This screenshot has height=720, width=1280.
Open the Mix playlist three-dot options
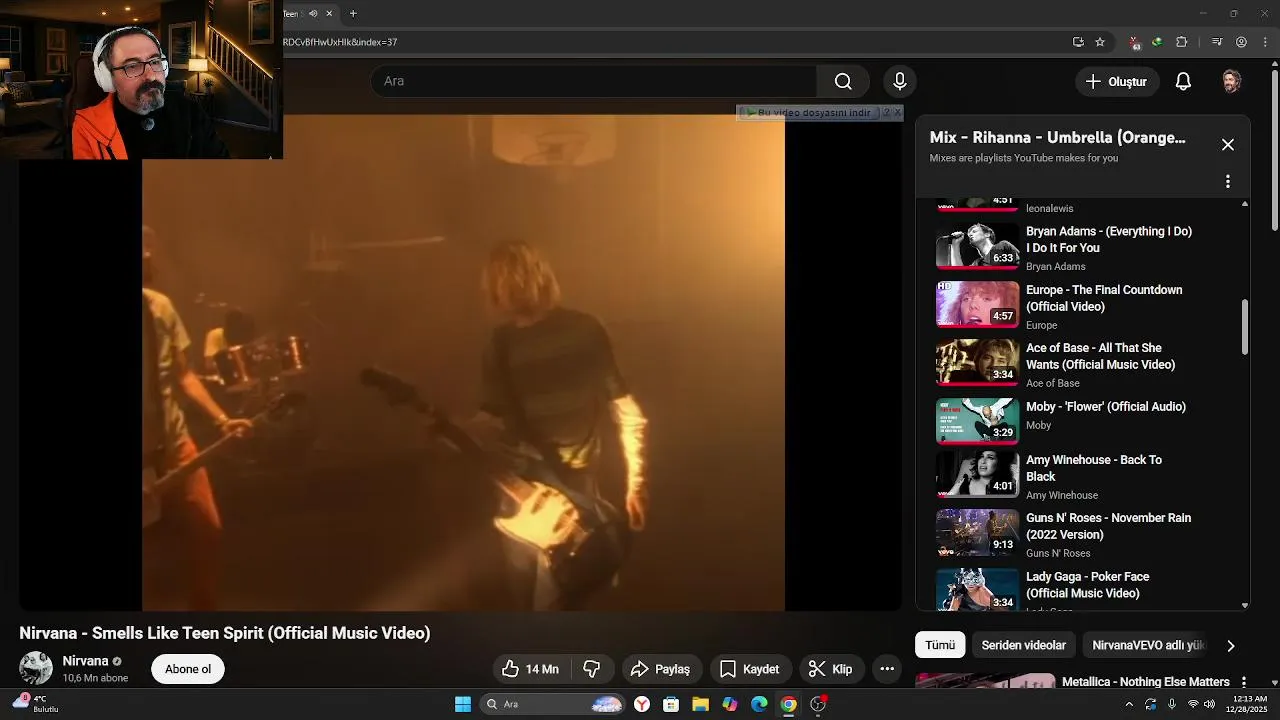coord(1228,182)
